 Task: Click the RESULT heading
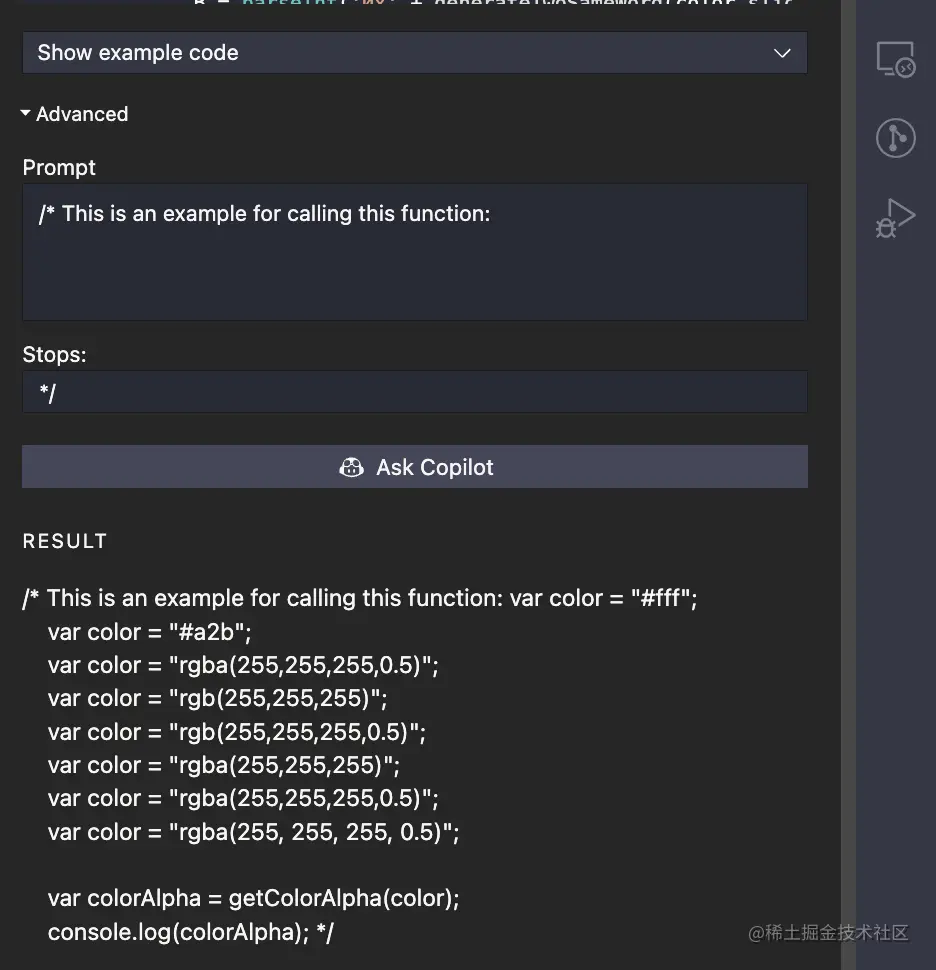tap(65, 541)
